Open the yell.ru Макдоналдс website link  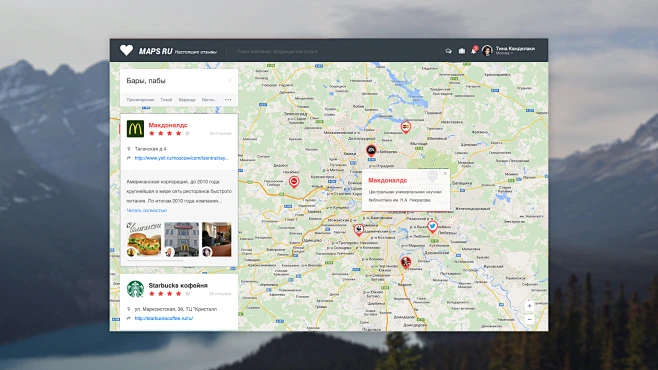pos(182,158)
